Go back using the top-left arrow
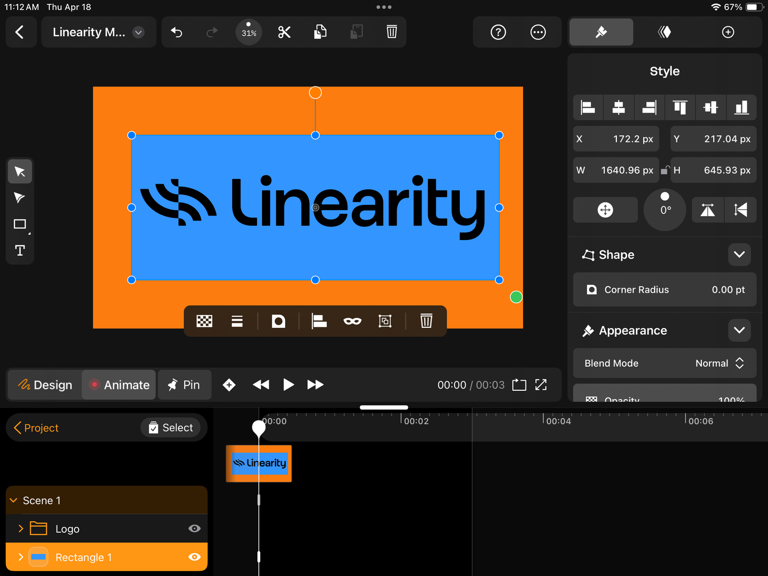The image size is (768, 576). pos(20,32)
